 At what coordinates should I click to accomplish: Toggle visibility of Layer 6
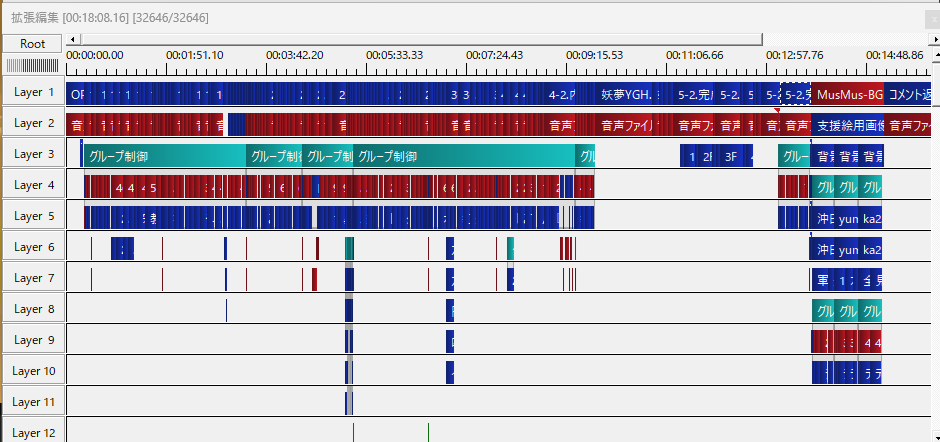[33, 247]
